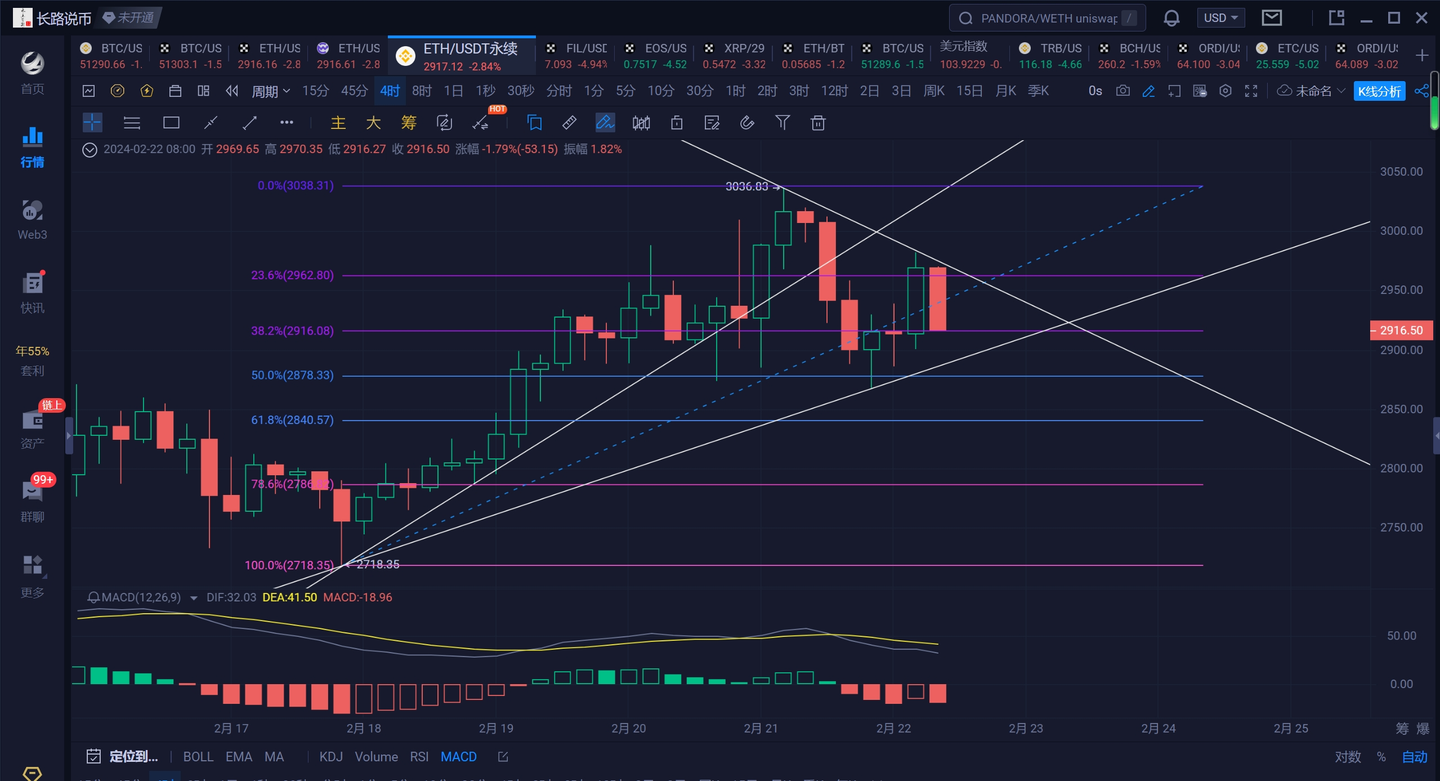Image resolution: width=1440 pixels, height=781 pixels.
Task: Expand the 周期 period dropdown
Action: point(270,91)
